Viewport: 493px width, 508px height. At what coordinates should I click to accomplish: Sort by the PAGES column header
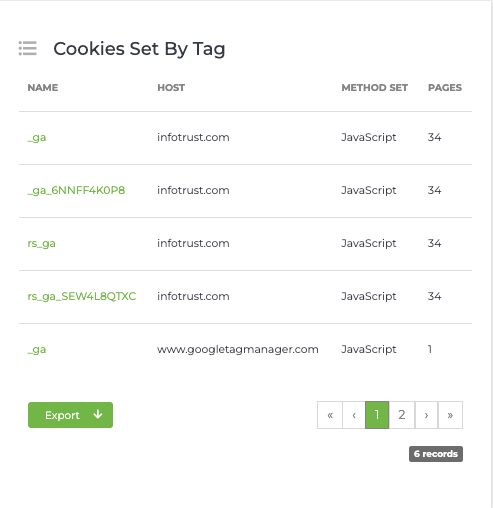tap(445, 88)
